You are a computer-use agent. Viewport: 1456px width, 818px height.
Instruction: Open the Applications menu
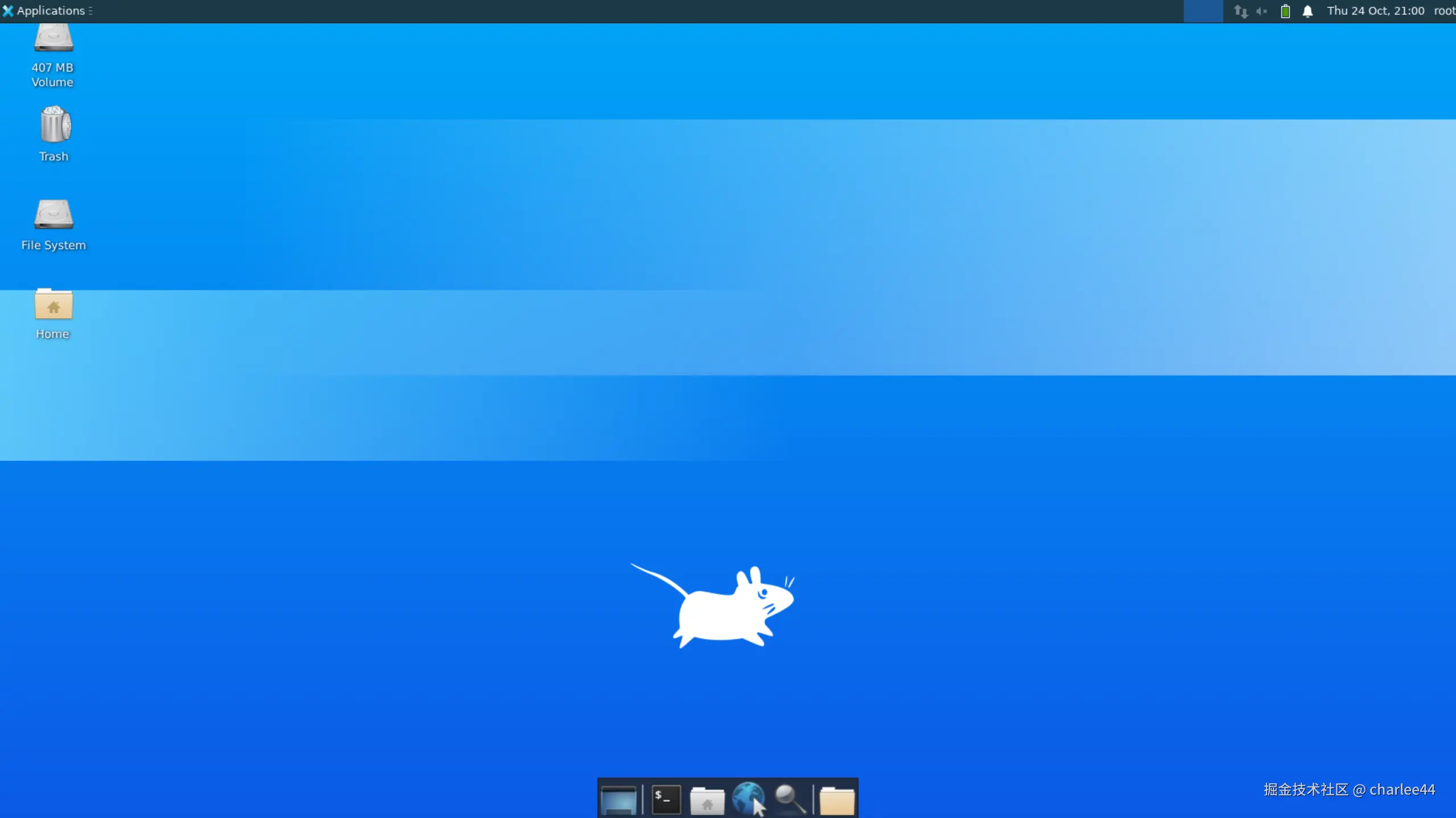pyautogui.click(x=50, y=11)
